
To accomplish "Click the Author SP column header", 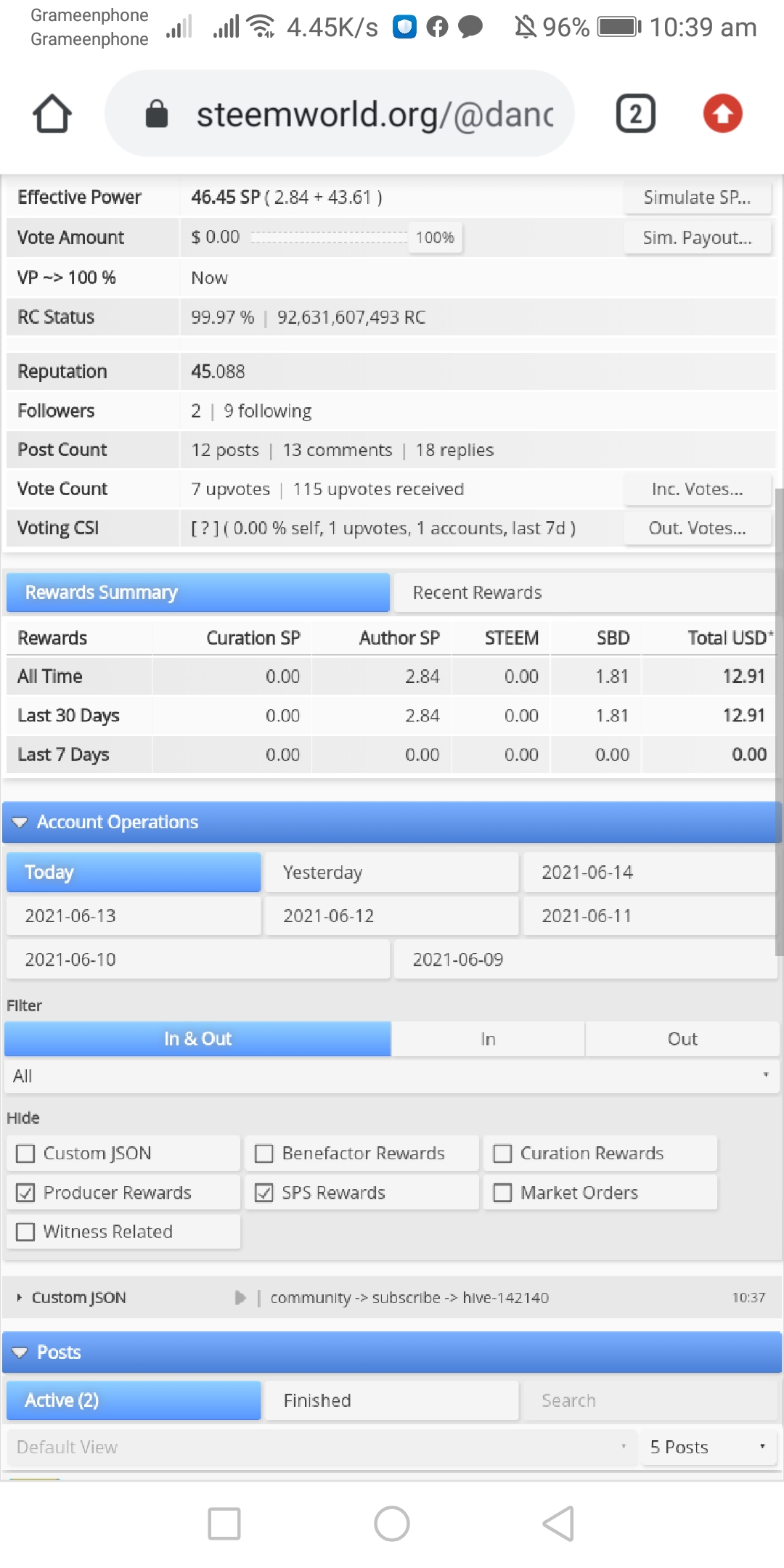I will [399, 637].
